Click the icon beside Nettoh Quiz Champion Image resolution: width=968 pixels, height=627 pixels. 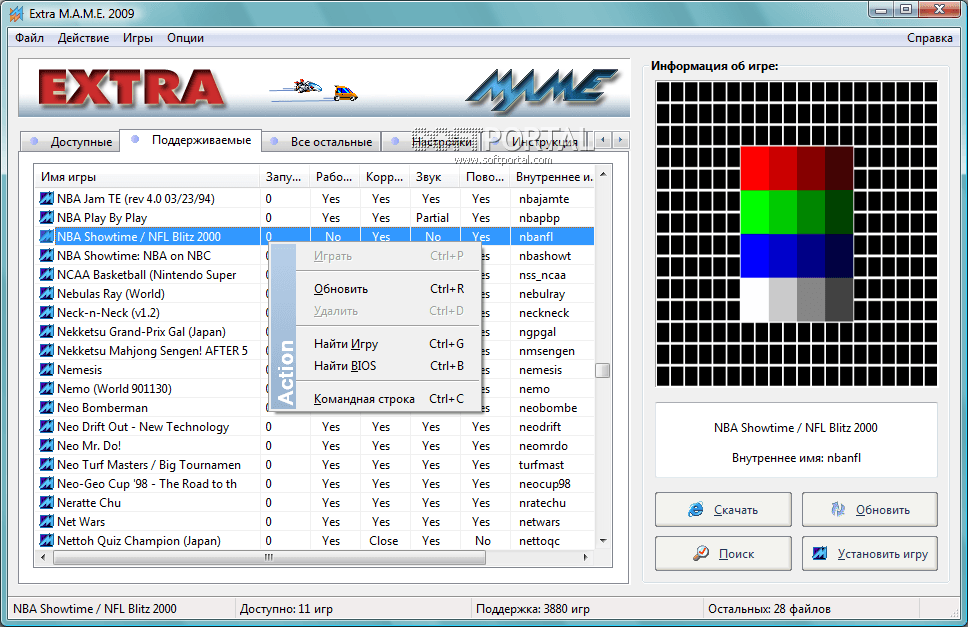(x=46, y=541)
